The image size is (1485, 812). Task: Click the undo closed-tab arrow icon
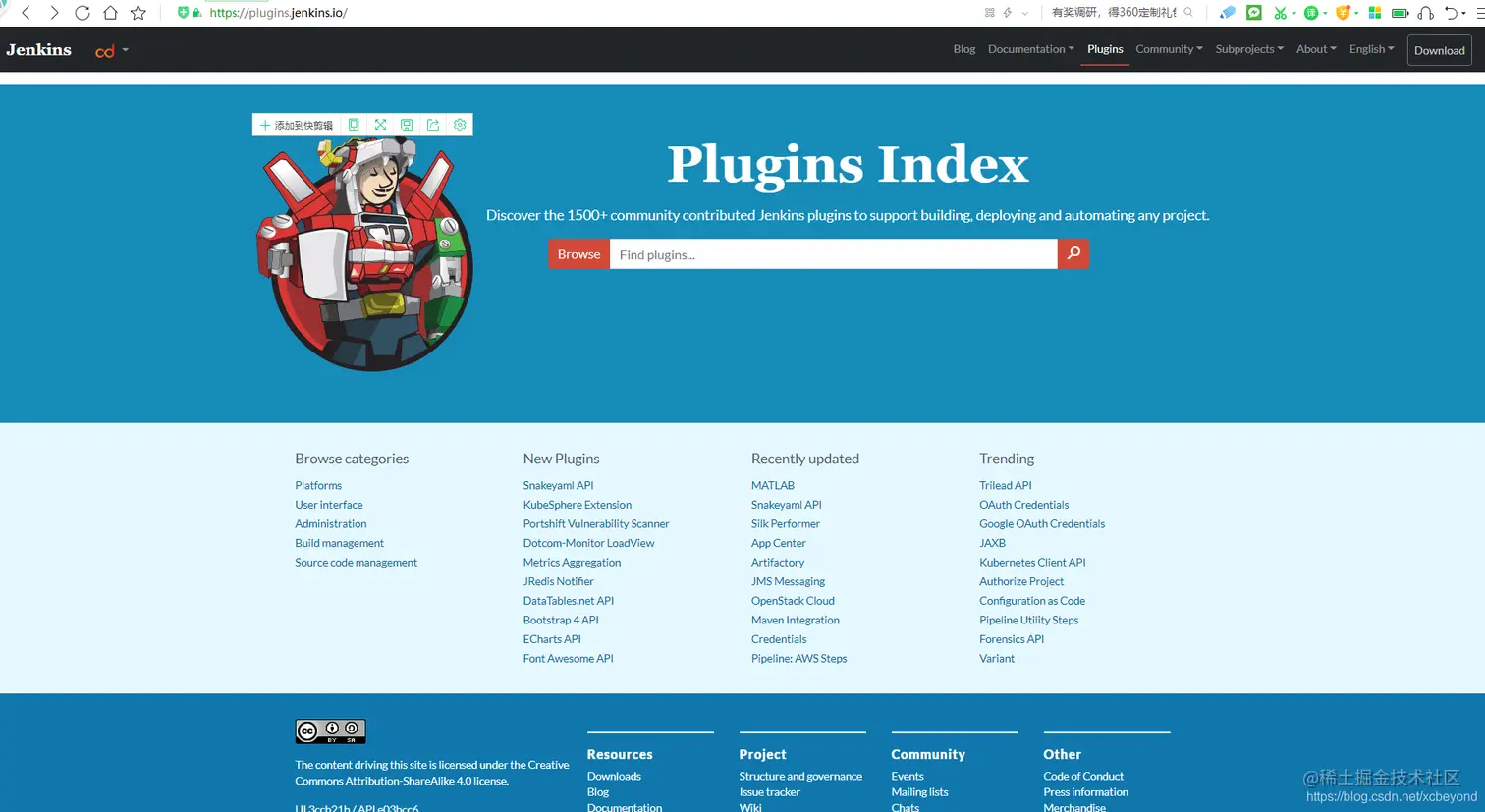1451,13
